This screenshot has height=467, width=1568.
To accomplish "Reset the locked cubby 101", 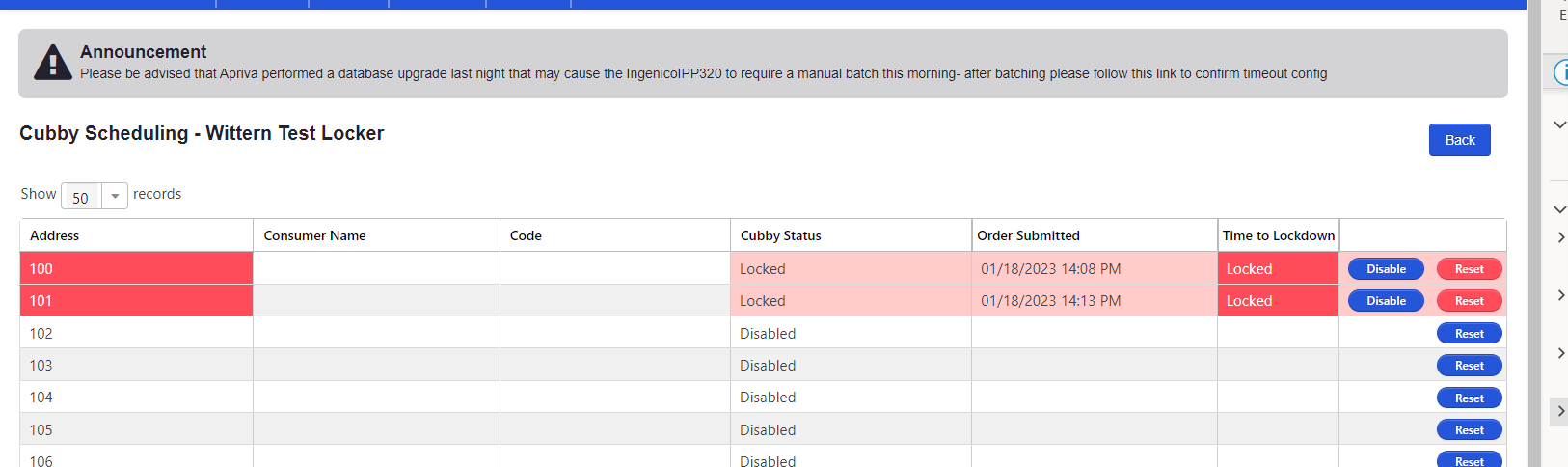I will (x=1469, y=301).
